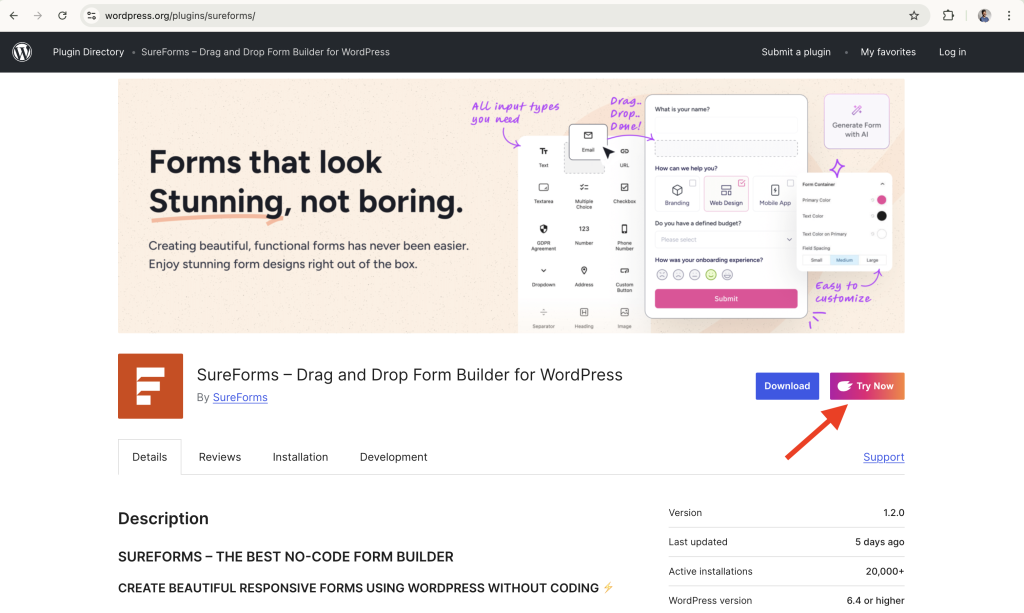Click the orange SureForms plugin icon
Viewport: 1024px width, 613px height.
coord(150,386)
